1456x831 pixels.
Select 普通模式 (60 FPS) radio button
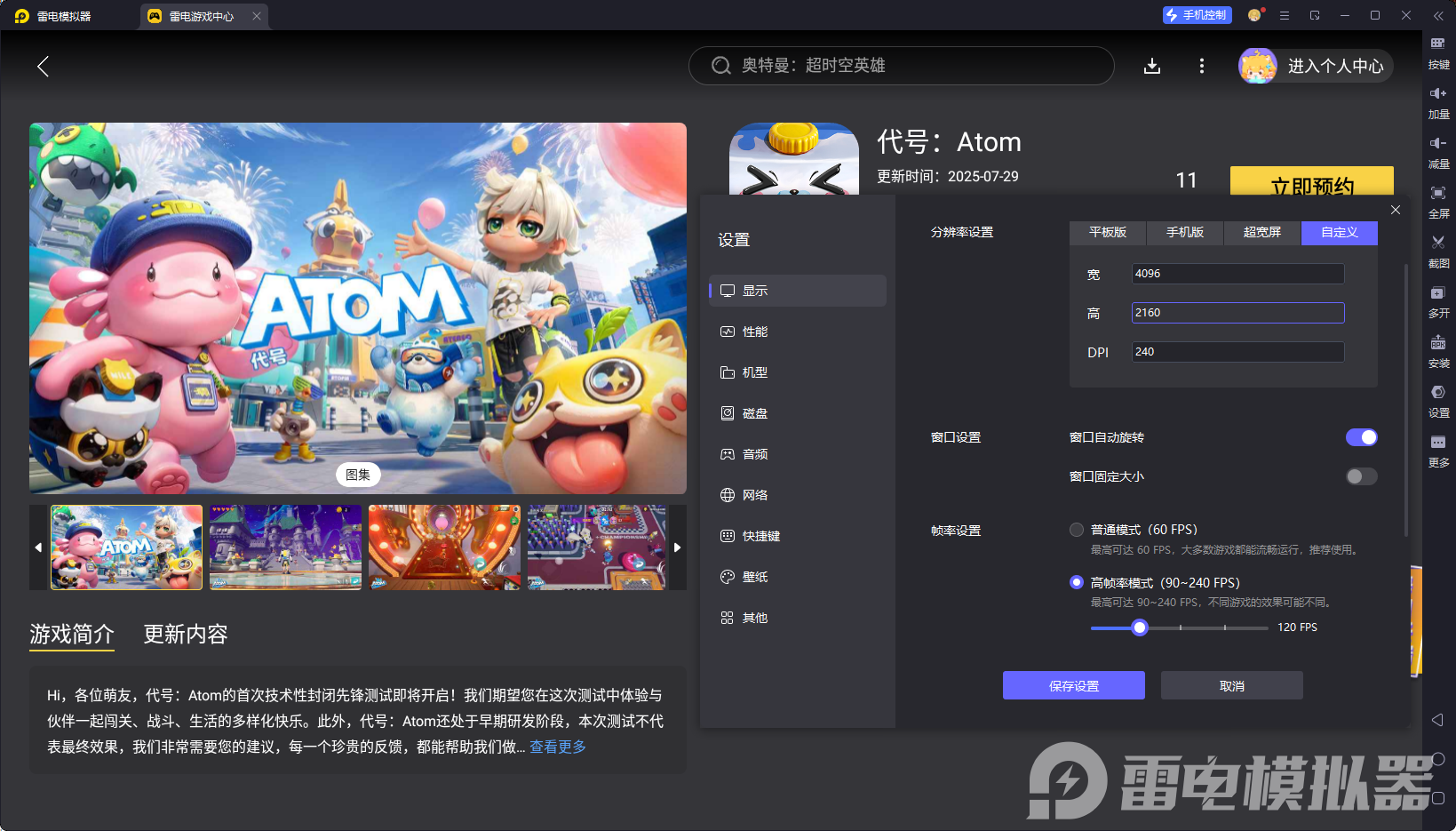(x=1076, y=529)
